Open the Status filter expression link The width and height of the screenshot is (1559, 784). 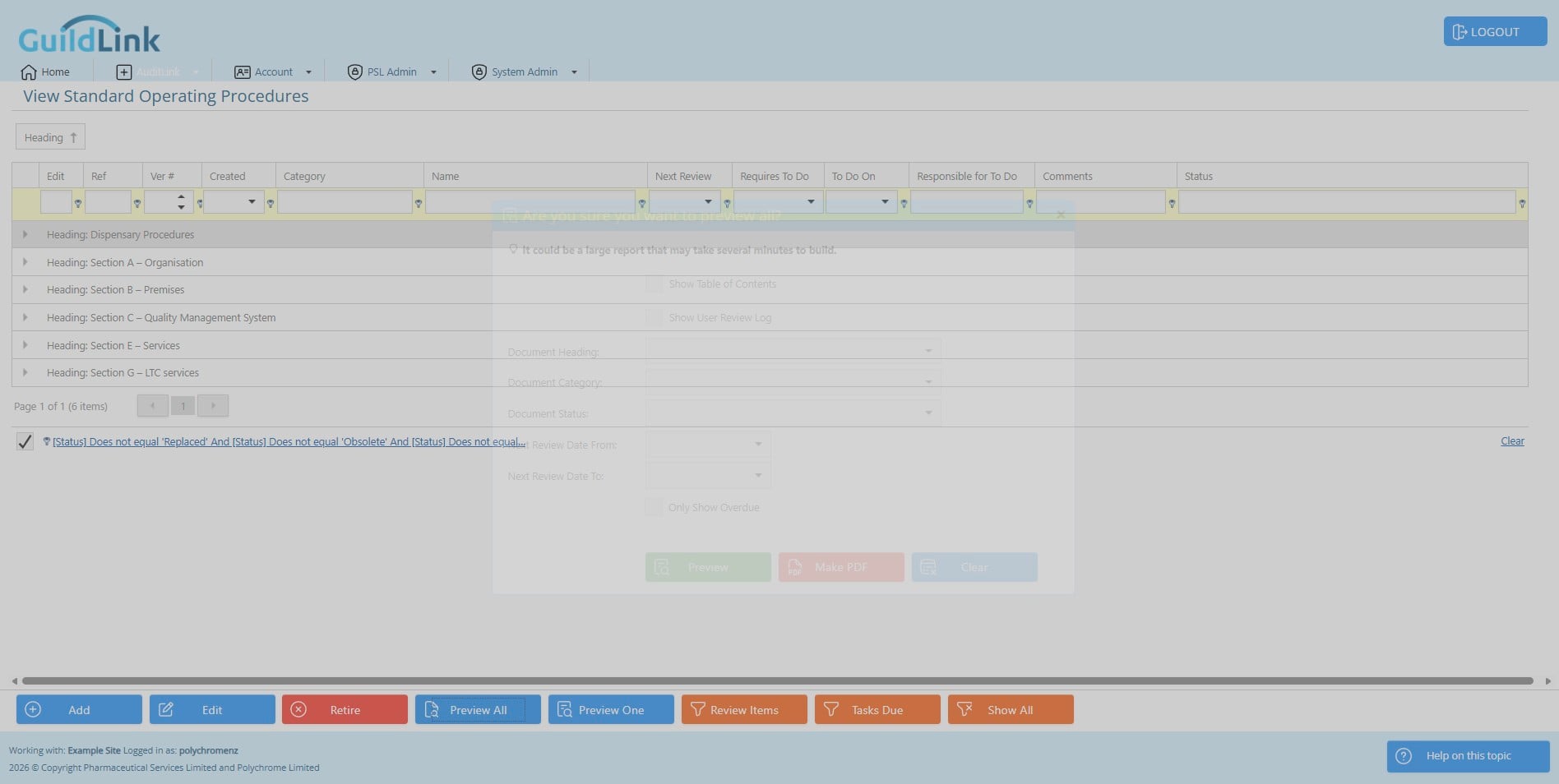tap(289, 442)
